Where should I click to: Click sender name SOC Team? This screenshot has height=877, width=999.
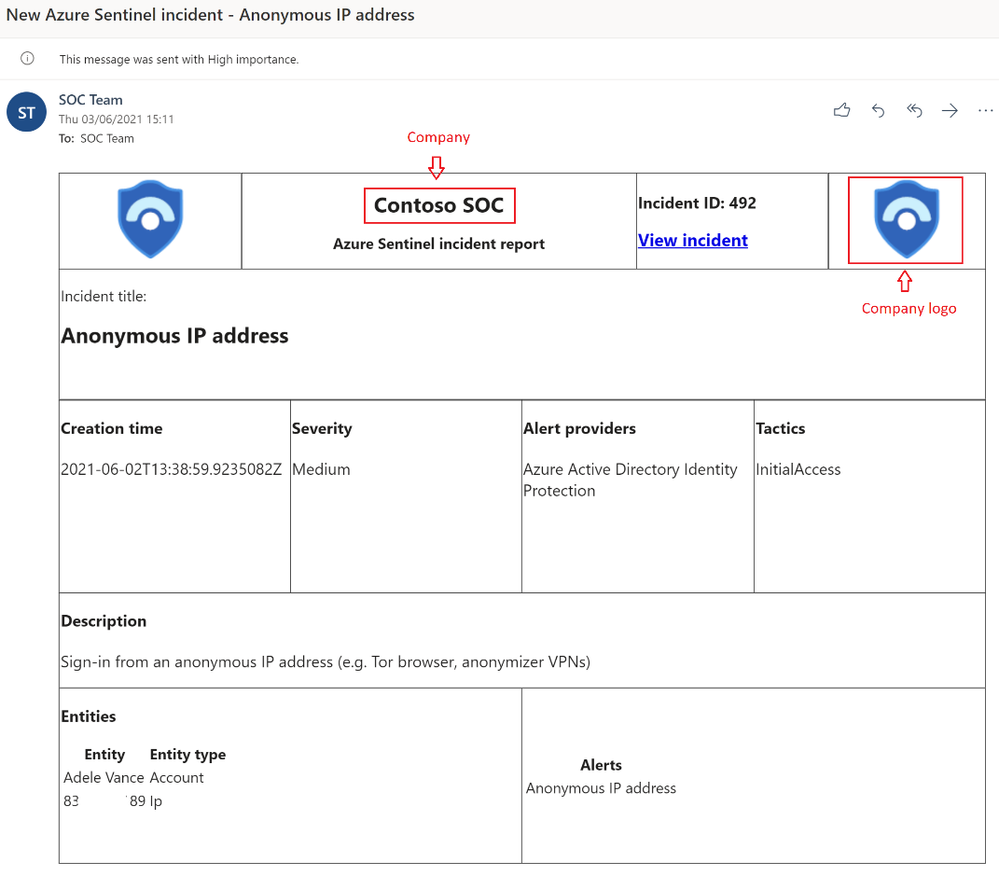click(90, 100)
